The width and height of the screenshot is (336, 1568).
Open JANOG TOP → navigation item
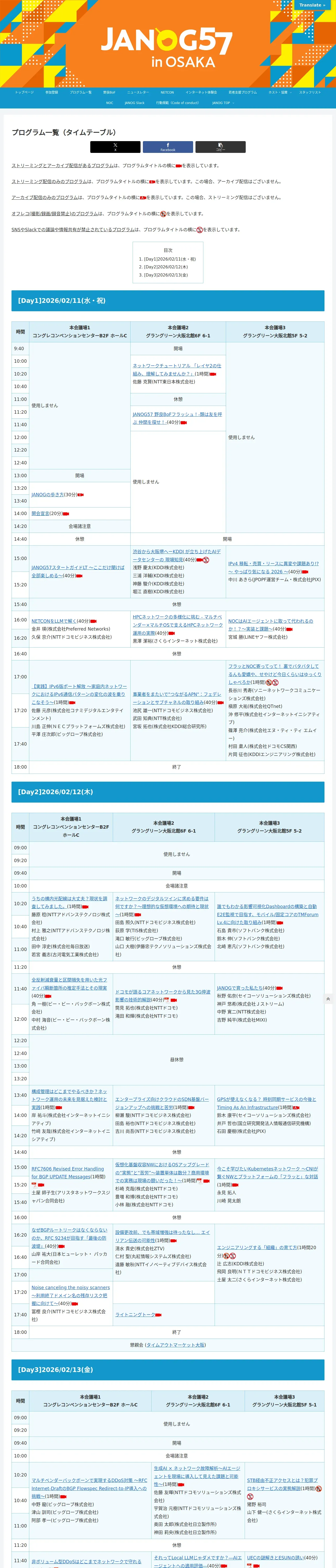point(223,103)
